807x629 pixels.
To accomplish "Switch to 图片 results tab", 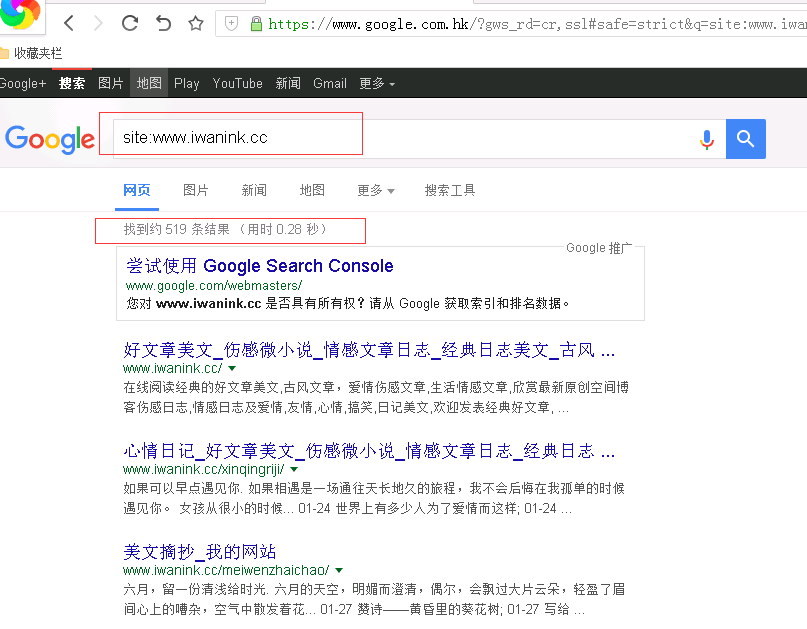I will coord(196,190).
